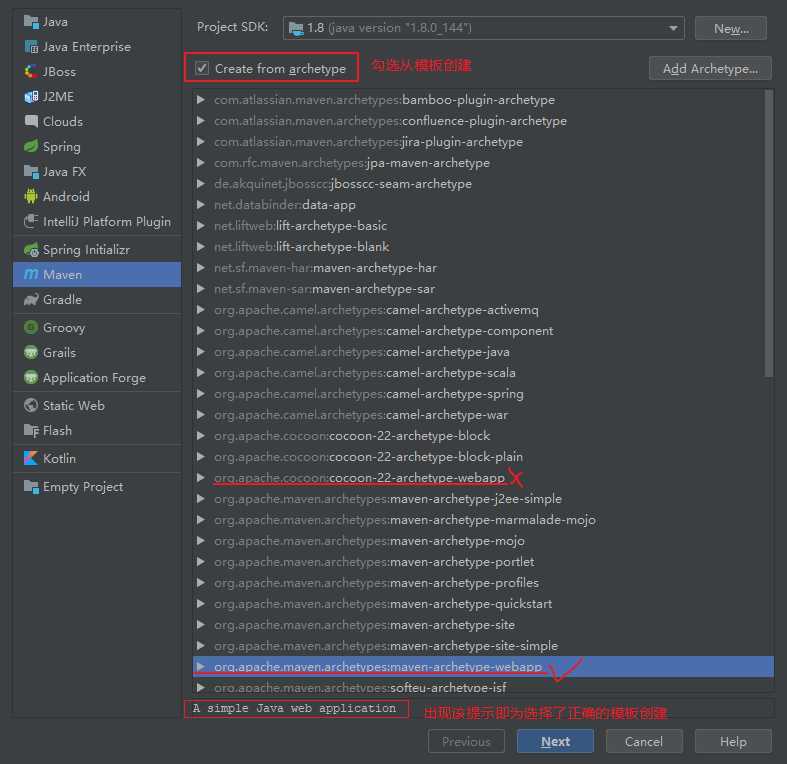The width and height of the screenshot is (787, 764).
Task: Click the Static Web globe icon
Action: pos(31,406)
